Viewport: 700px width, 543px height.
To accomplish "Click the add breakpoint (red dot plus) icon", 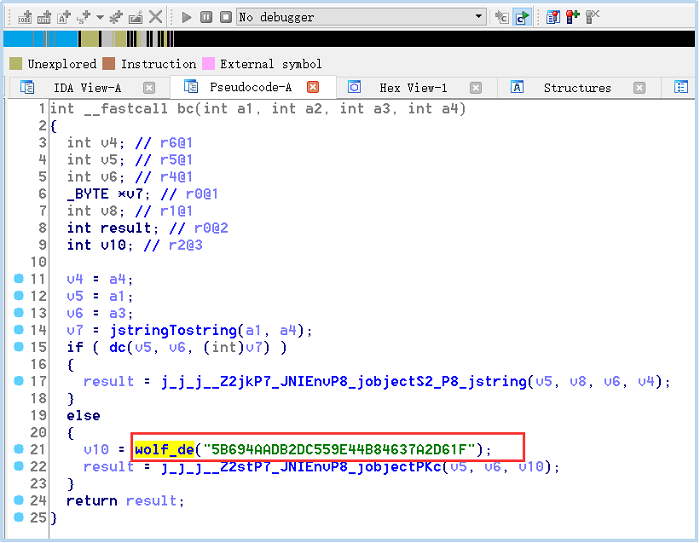I will click(x=572, y=17).
